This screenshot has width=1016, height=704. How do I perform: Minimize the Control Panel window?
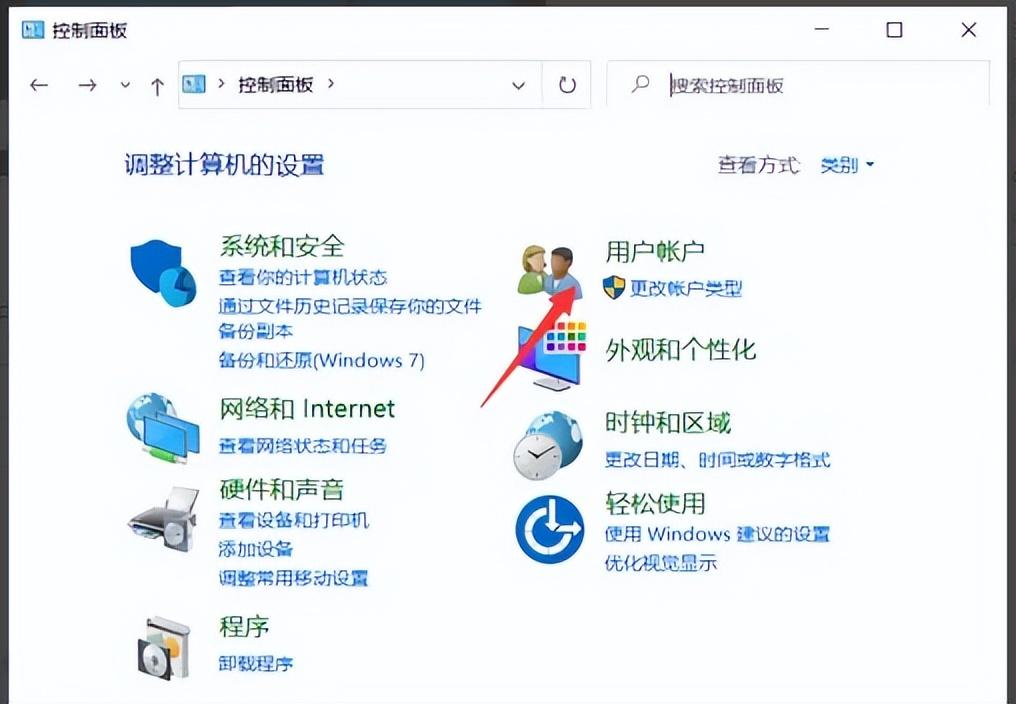[822, 30]
